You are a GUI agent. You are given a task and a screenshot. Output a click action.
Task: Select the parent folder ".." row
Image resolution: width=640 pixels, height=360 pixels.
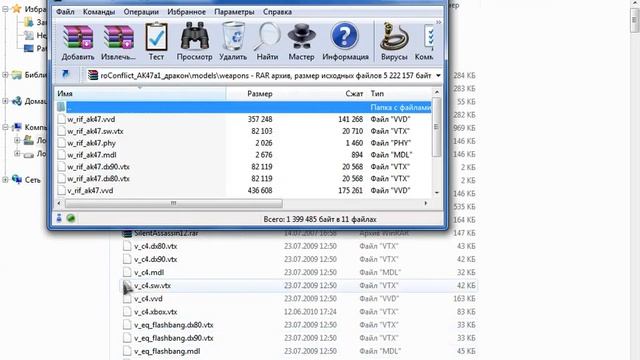click(x=243, y=107)
